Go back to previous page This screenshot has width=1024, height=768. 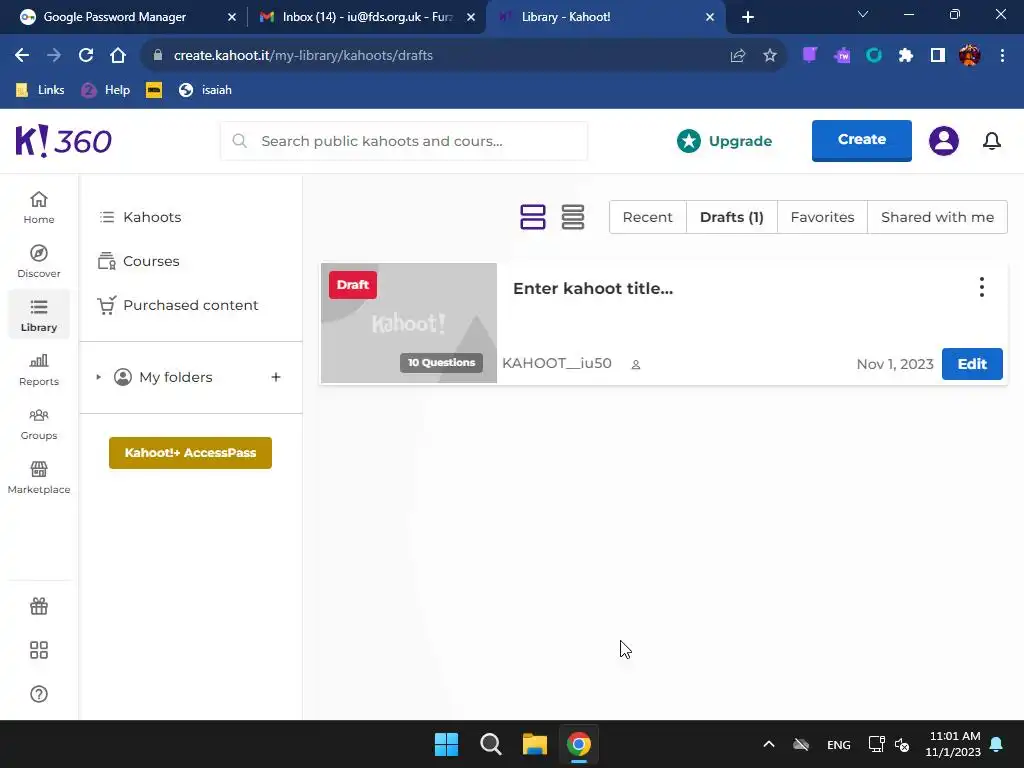tap(22, 56)
